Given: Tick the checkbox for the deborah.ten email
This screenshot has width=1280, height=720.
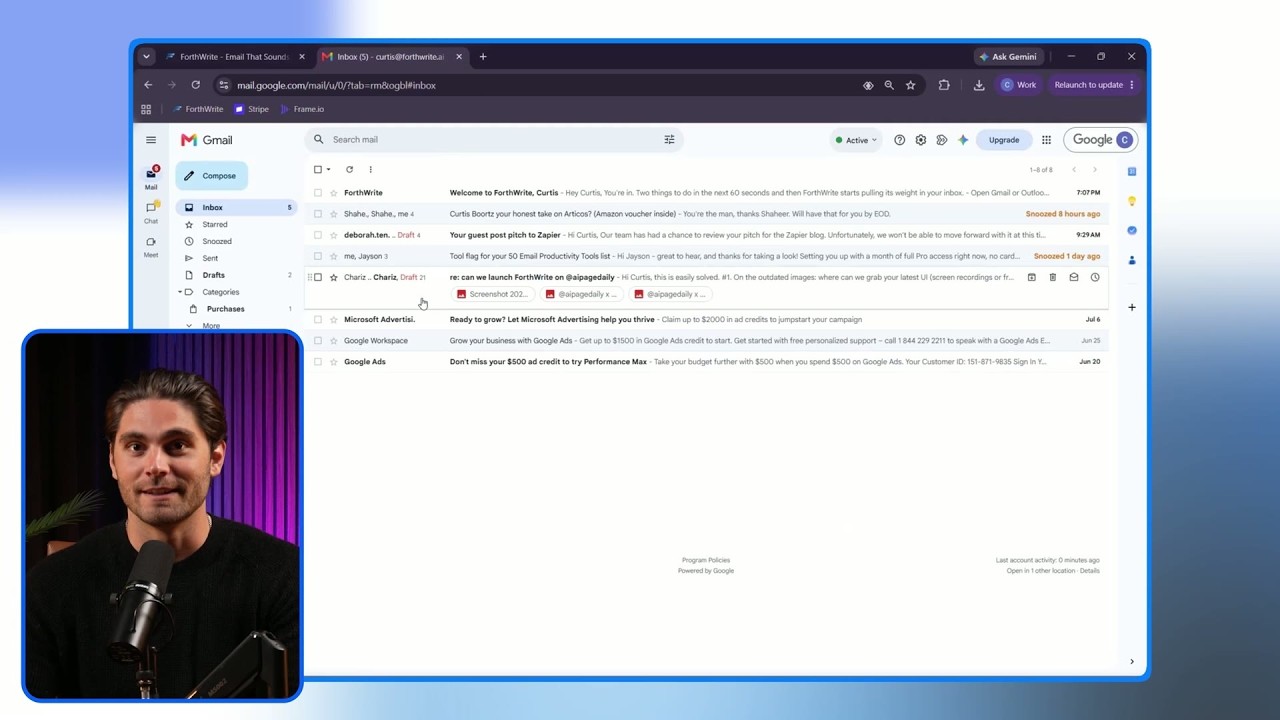Looking at the screenshot, I should point(318,235).
